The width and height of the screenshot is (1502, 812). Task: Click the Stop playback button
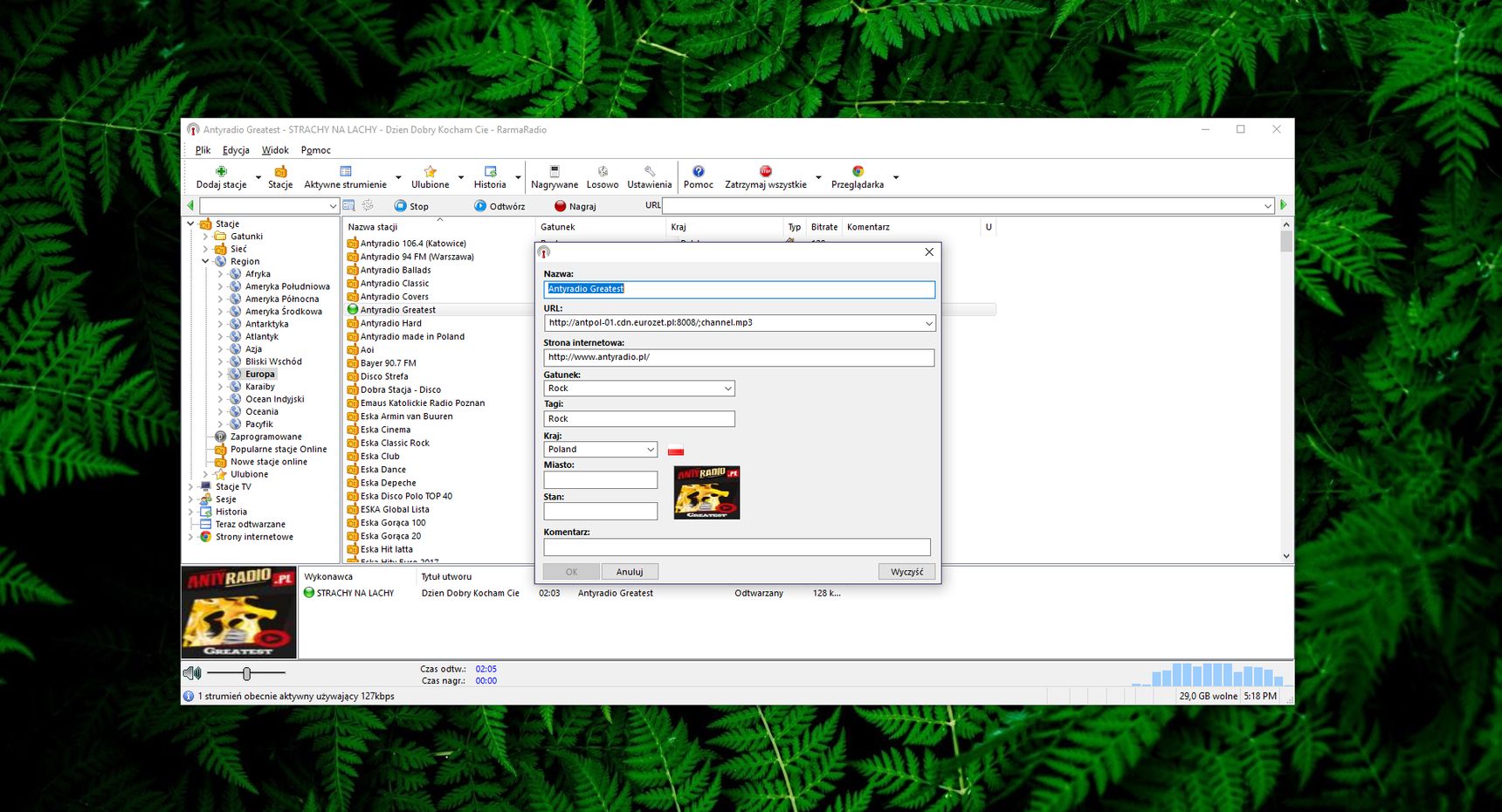click(411, 206)
